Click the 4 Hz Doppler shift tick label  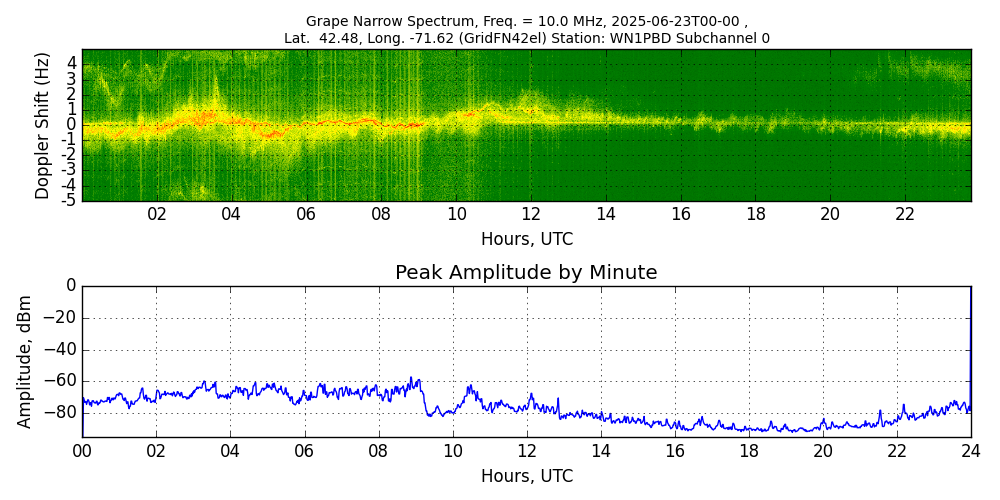tap(72, 62)
